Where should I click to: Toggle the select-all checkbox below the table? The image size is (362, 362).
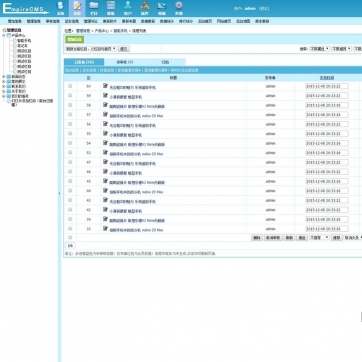click(70, 238)
